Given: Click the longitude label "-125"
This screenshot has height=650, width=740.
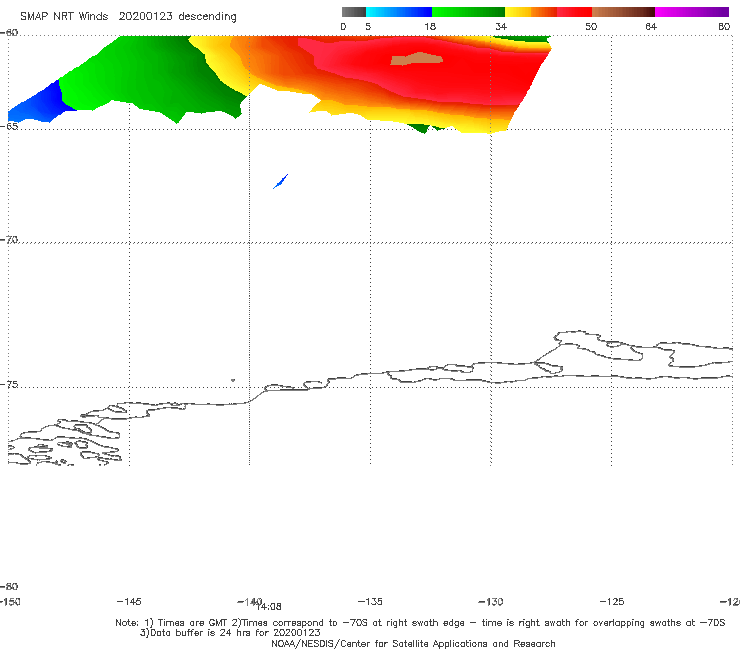Looking at the screenshot, I should tap(612, 602).
